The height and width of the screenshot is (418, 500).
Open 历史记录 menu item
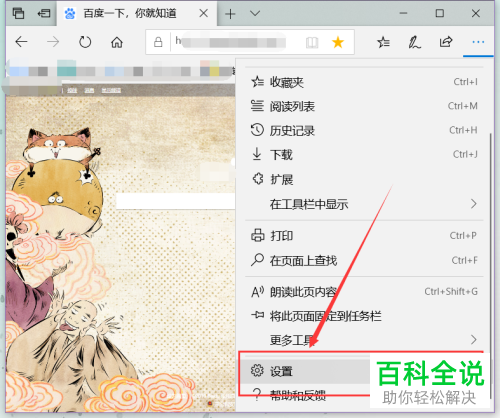(364, 130)
